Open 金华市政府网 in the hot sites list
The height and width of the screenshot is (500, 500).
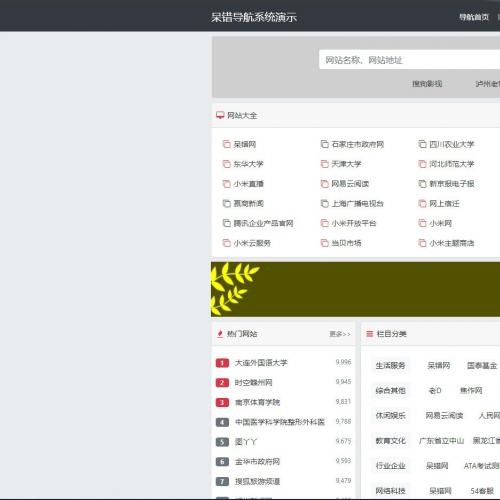(257, 462)
